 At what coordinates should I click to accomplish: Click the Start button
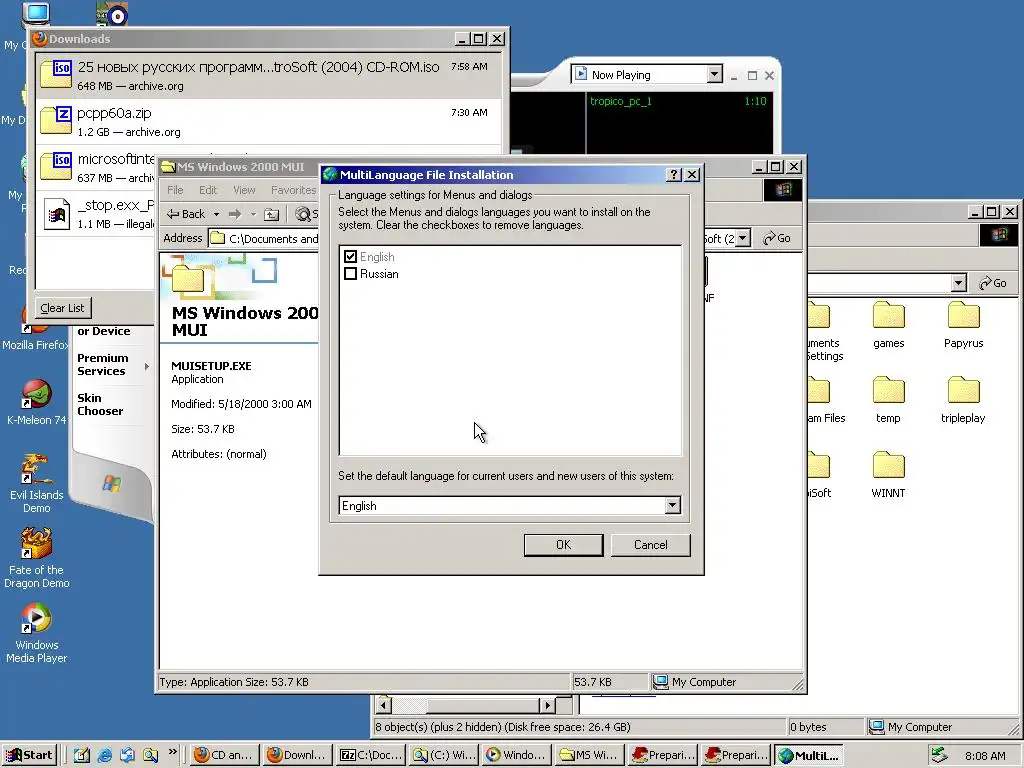[29, 755]
